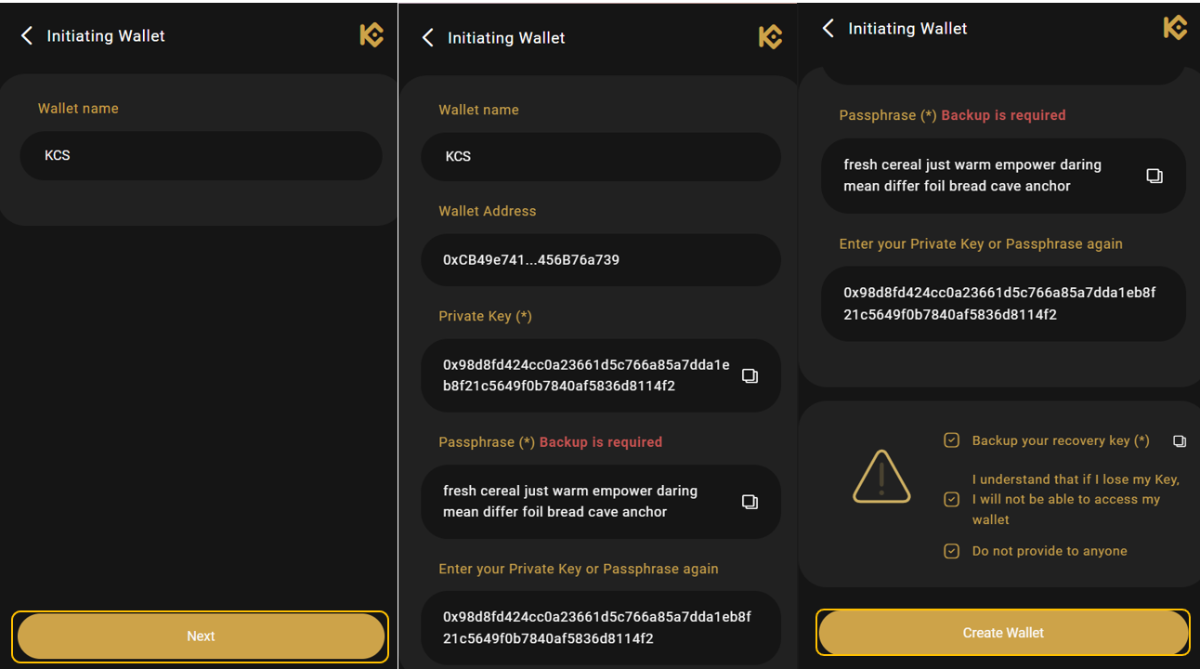Click the Wallet Address field
Viewport: 1200px width, 669px height.
(x=600, y=260)
